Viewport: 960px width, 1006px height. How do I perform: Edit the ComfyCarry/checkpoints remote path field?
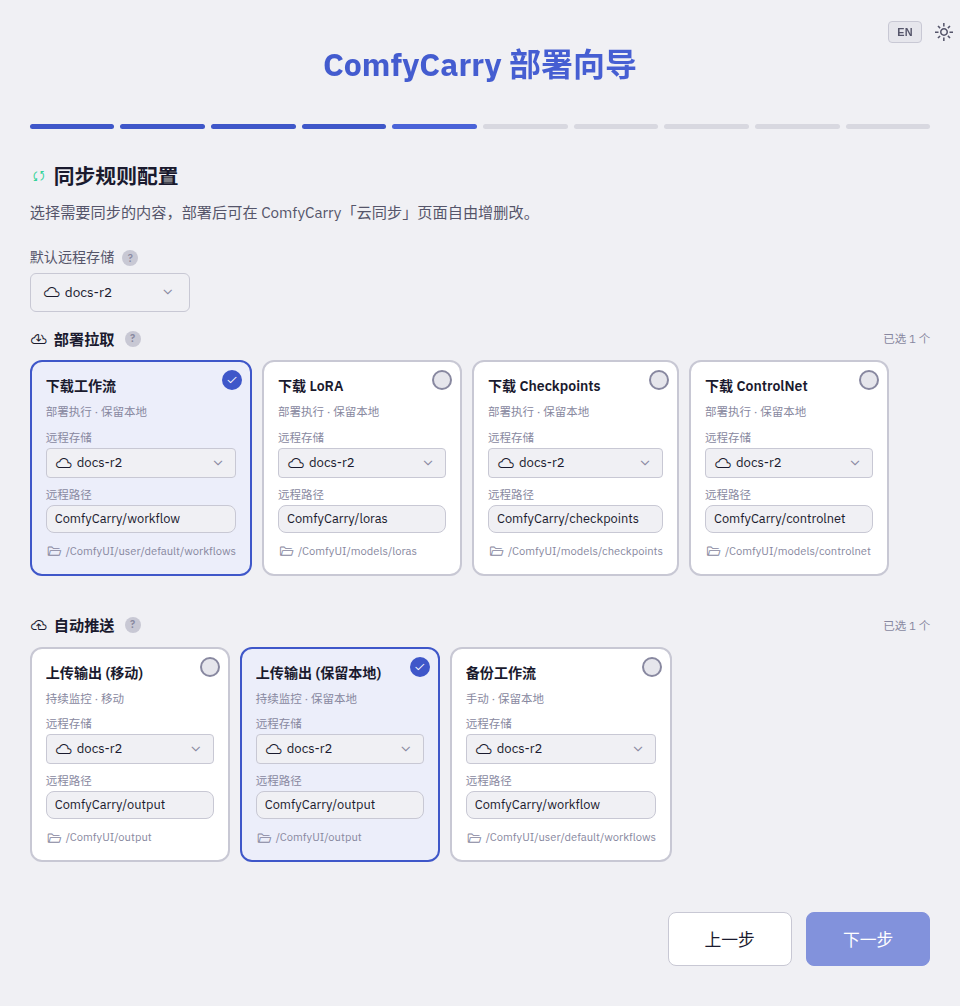pos(575,519)
